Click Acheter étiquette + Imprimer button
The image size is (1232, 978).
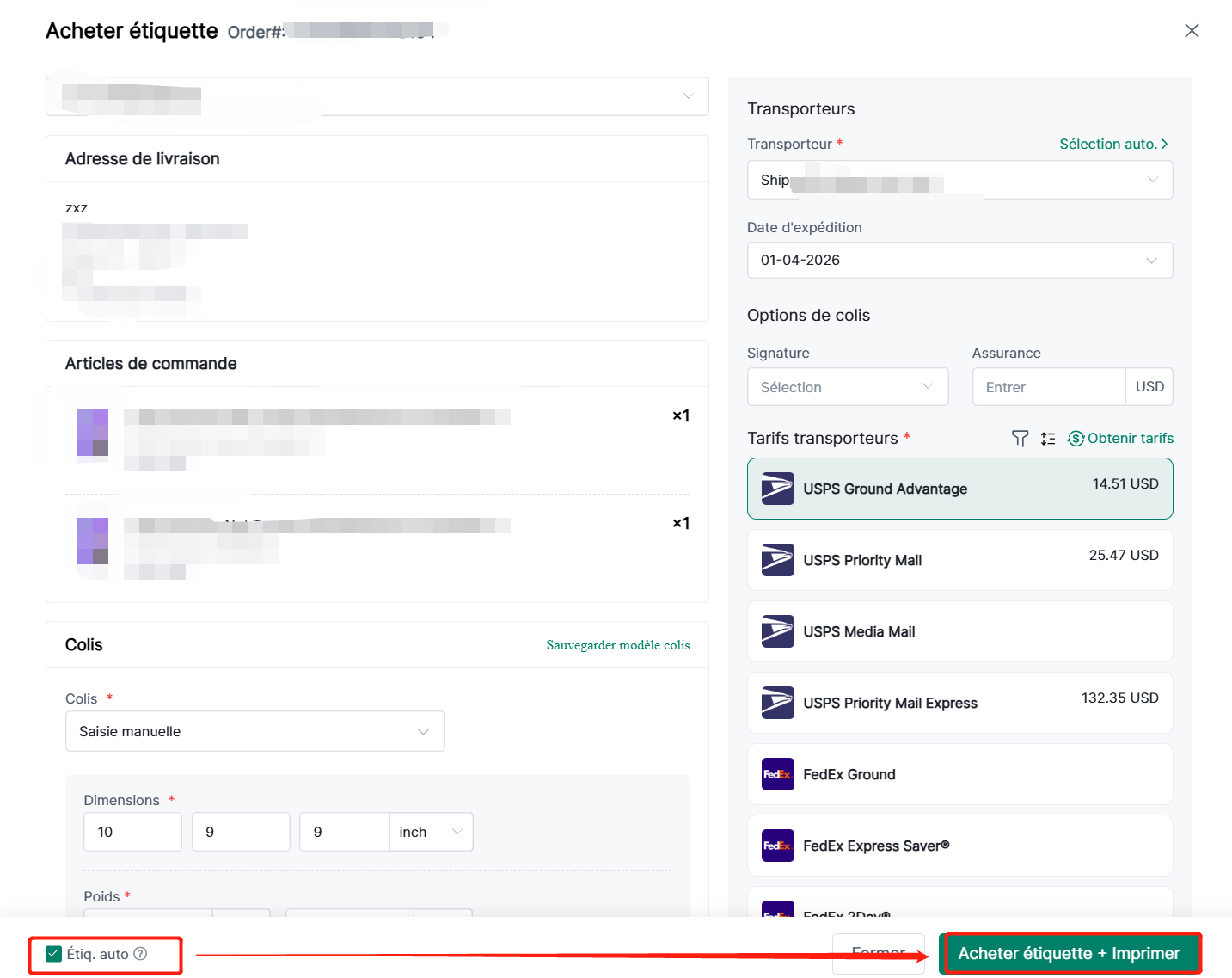[1069, 953]
